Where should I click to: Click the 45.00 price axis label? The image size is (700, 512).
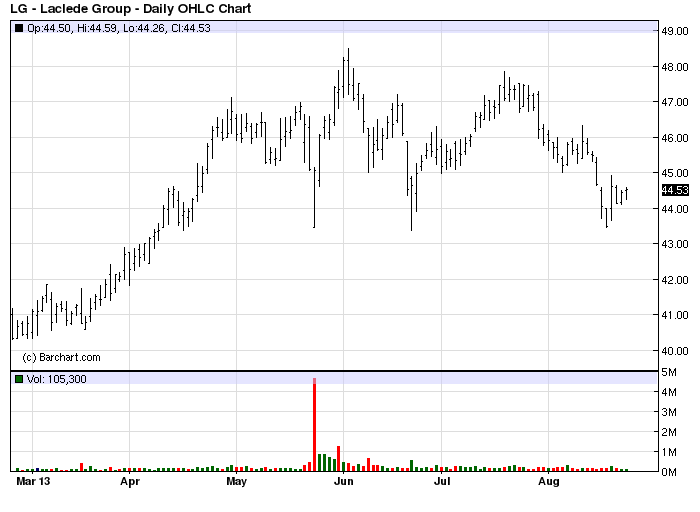(675, 173)
